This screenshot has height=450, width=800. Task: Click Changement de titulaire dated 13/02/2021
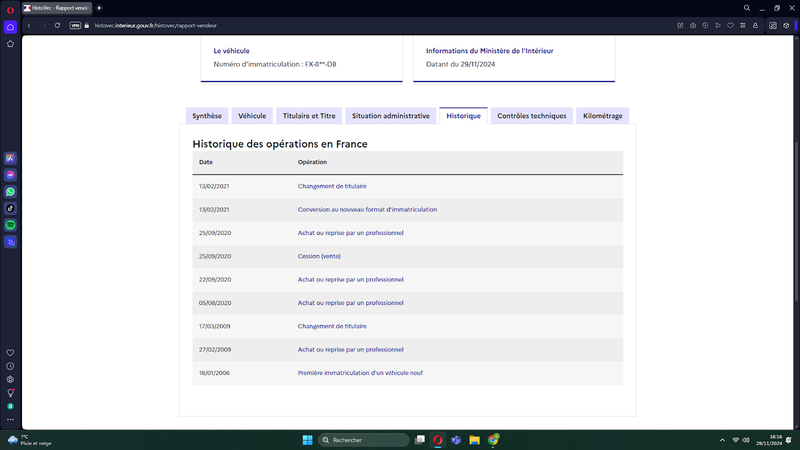tap(332, 186)
